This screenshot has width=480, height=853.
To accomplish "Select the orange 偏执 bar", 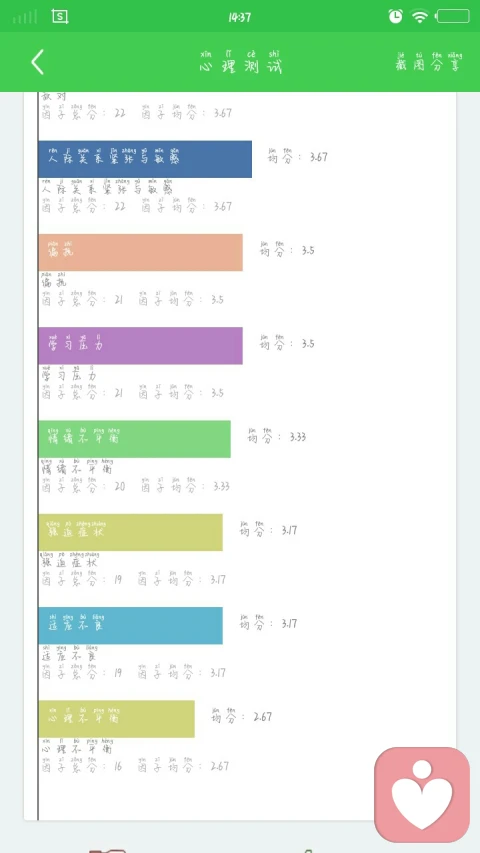I will point(140,252).
